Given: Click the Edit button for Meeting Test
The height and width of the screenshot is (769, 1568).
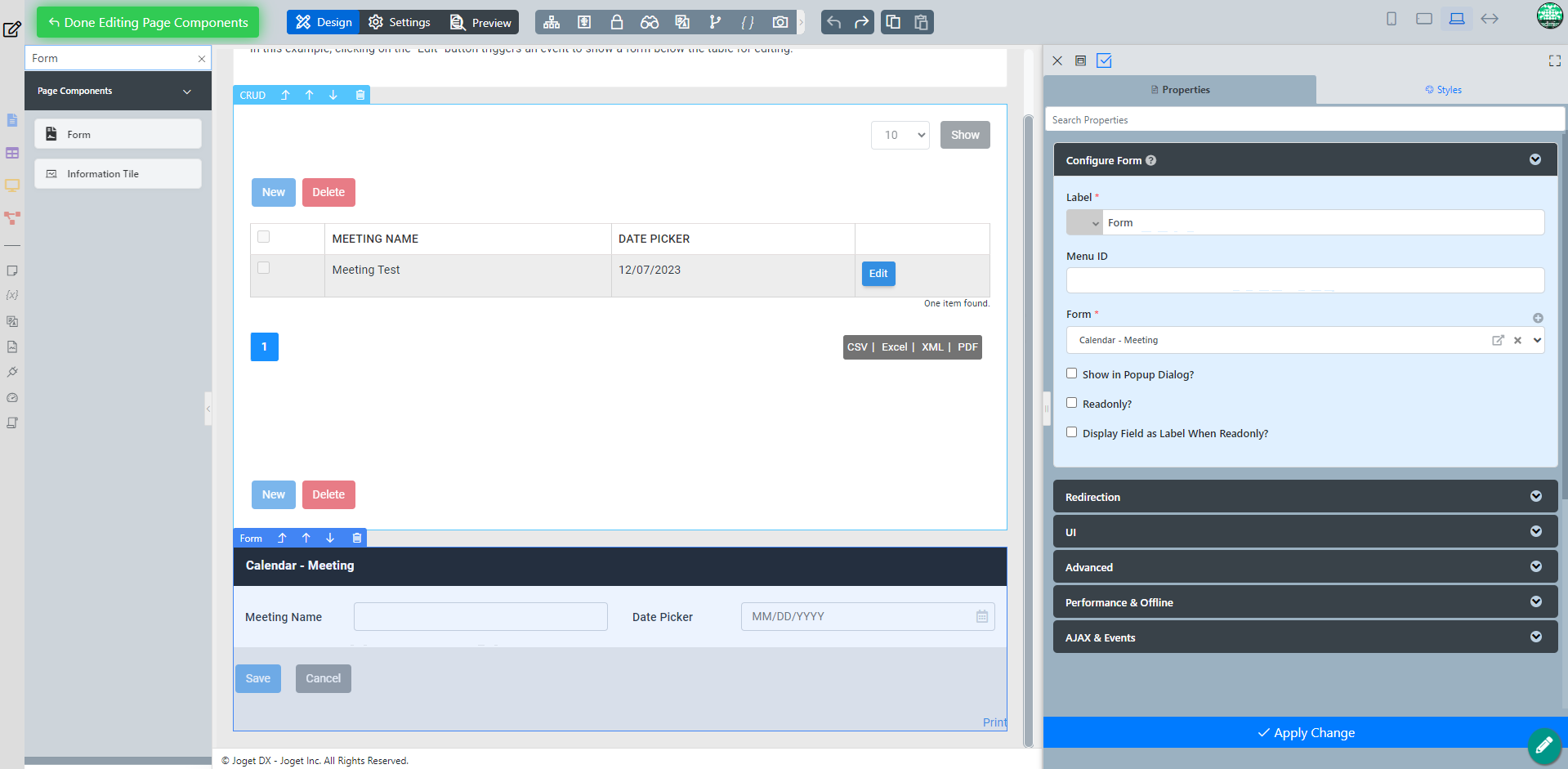Looking at the screenshot, I should (878, 274).
